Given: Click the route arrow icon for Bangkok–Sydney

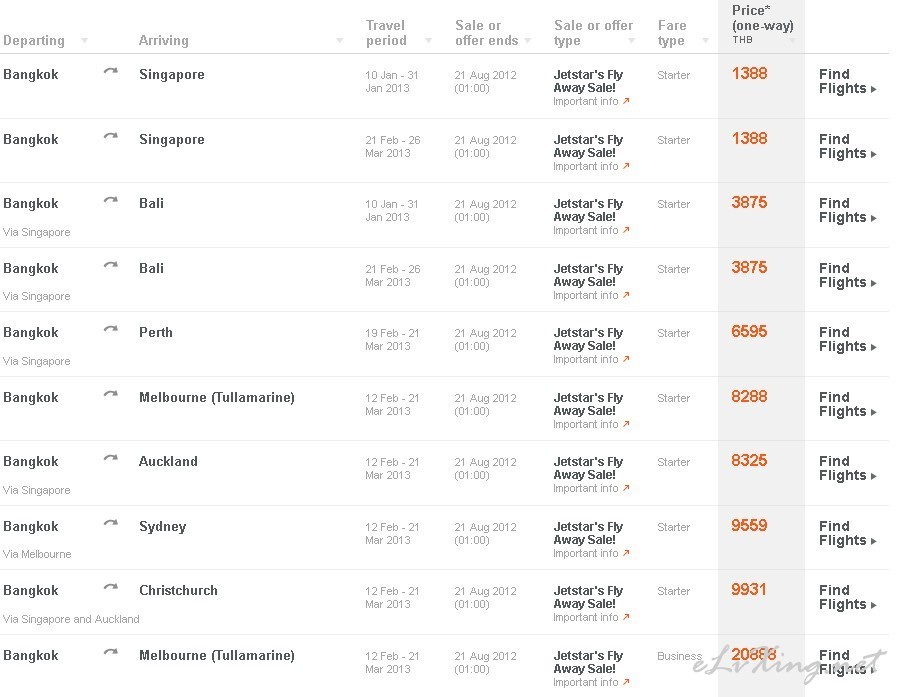Looking at the screenshot, I should coord(110,523).
